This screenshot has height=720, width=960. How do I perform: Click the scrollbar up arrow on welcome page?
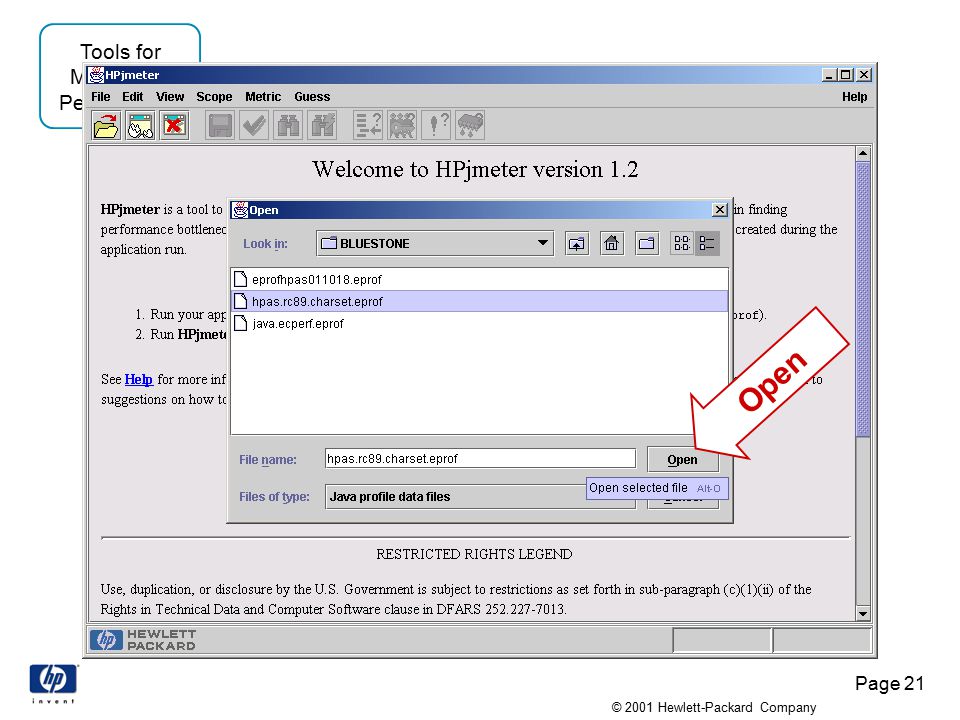pyautogui.click(x=863, y=154)
